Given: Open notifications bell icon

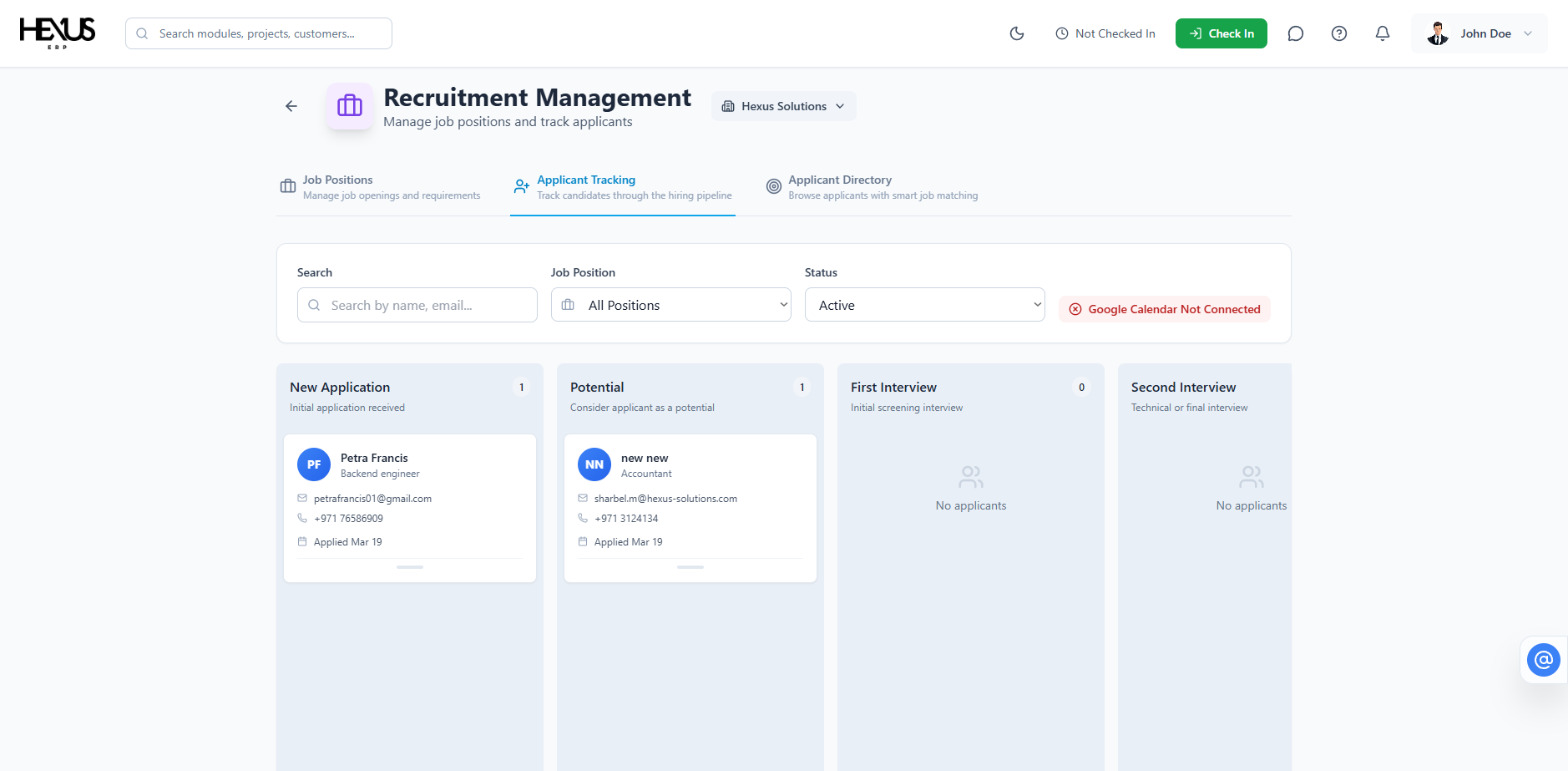Looking at the screenshot, I should point(1383,33).
